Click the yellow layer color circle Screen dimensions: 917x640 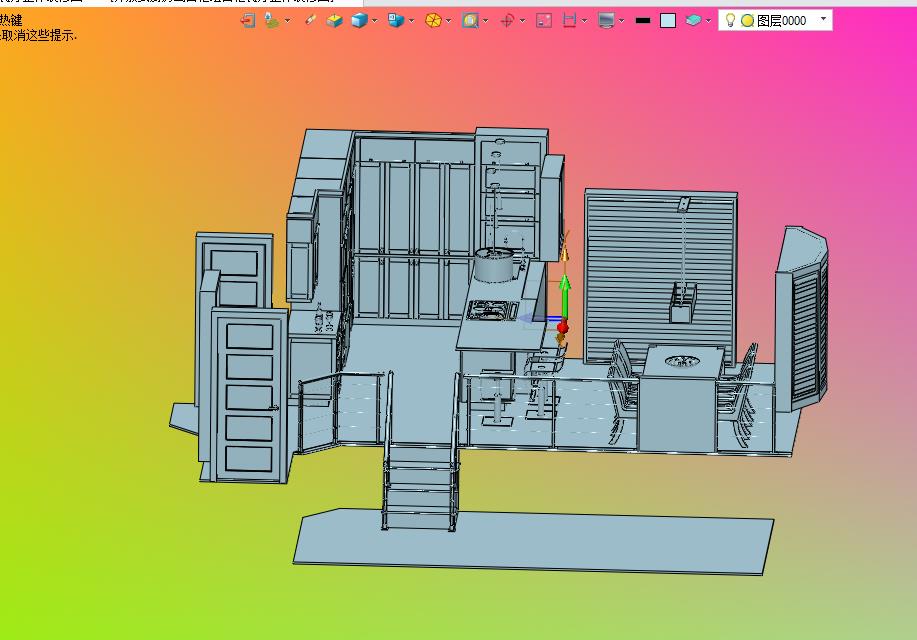747,21
